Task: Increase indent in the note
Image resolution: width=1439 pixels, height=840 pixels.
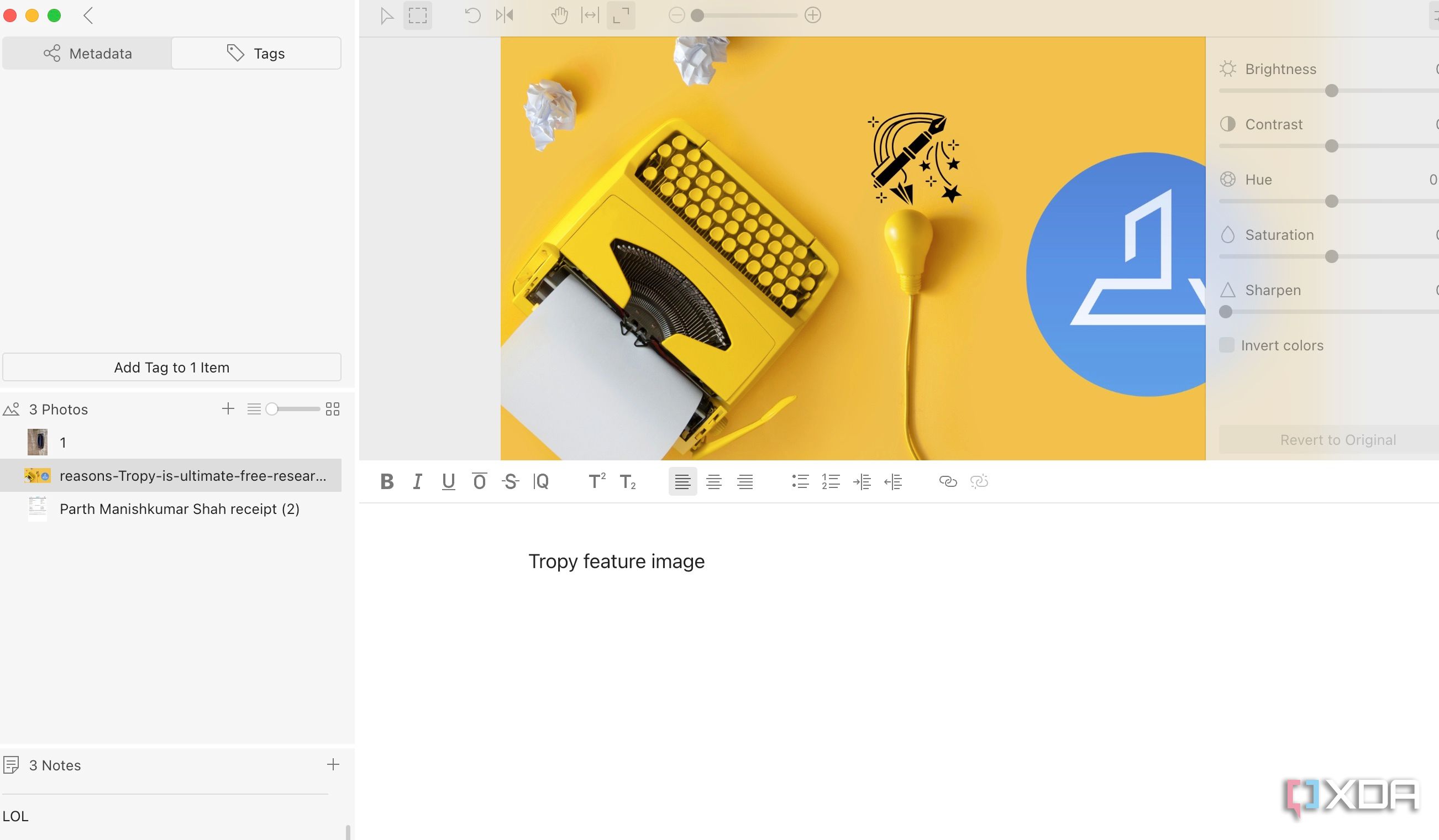Action: pyautogui.click(x=862, y=481)
